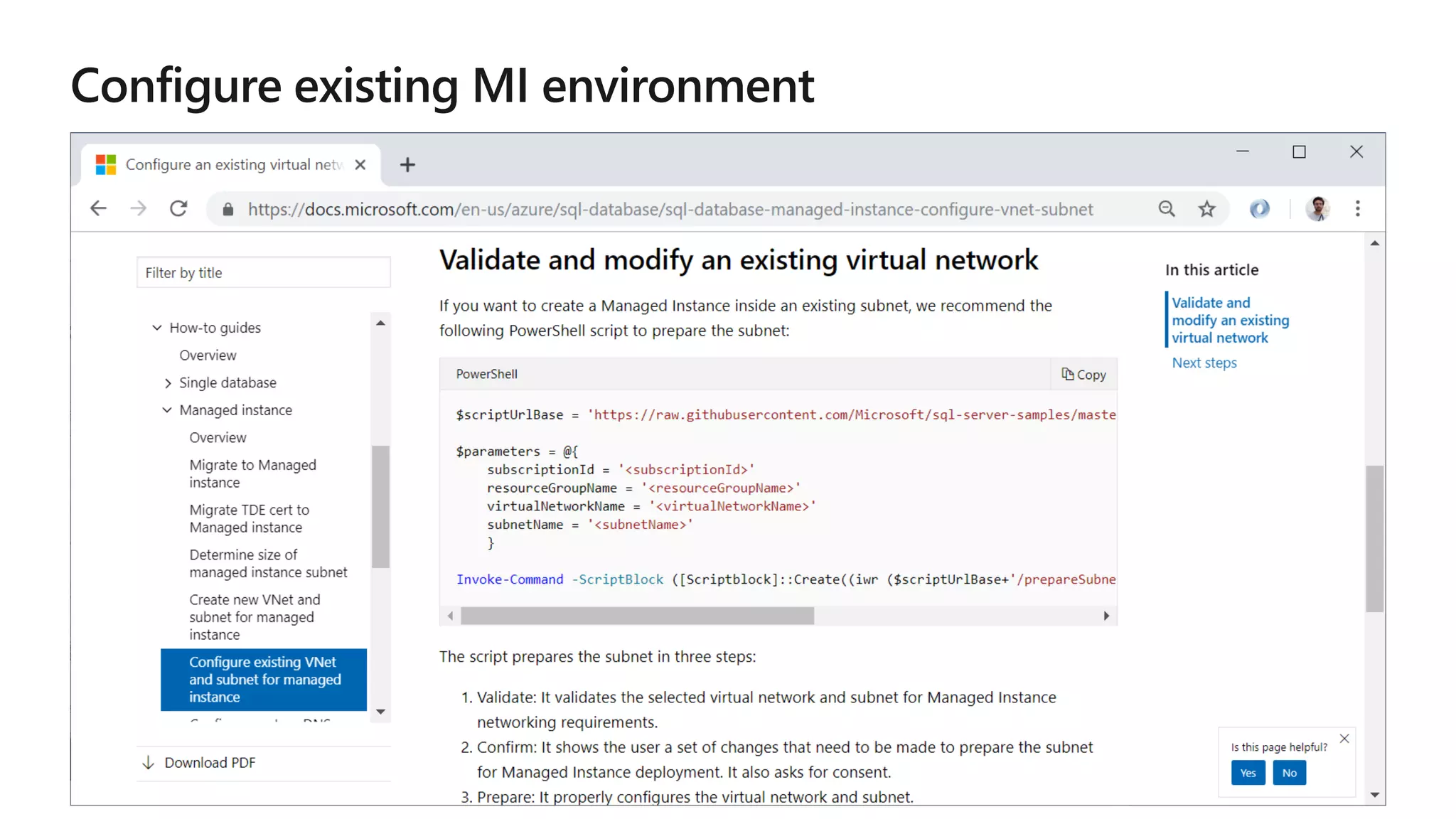Open the Chrome three-dot menu
Image resolution: width=1456 pixels, height=819 pixels.
[x=1357, y=208]
